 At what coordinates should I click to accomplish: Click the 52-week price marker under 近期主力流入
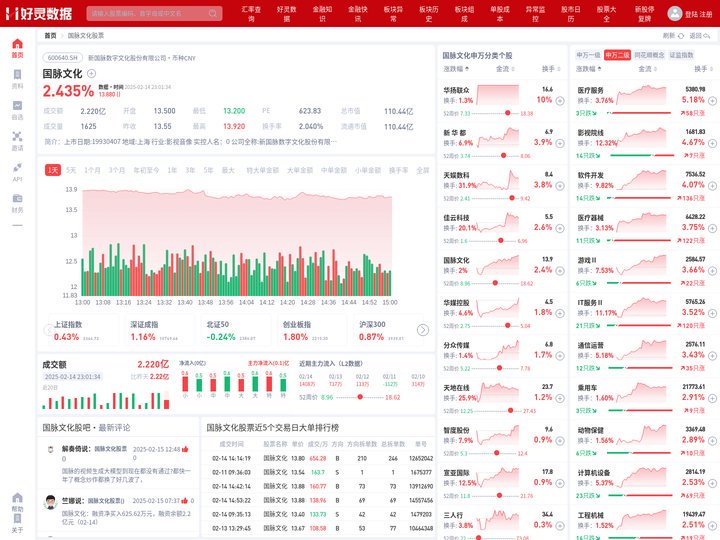point(360,397)
